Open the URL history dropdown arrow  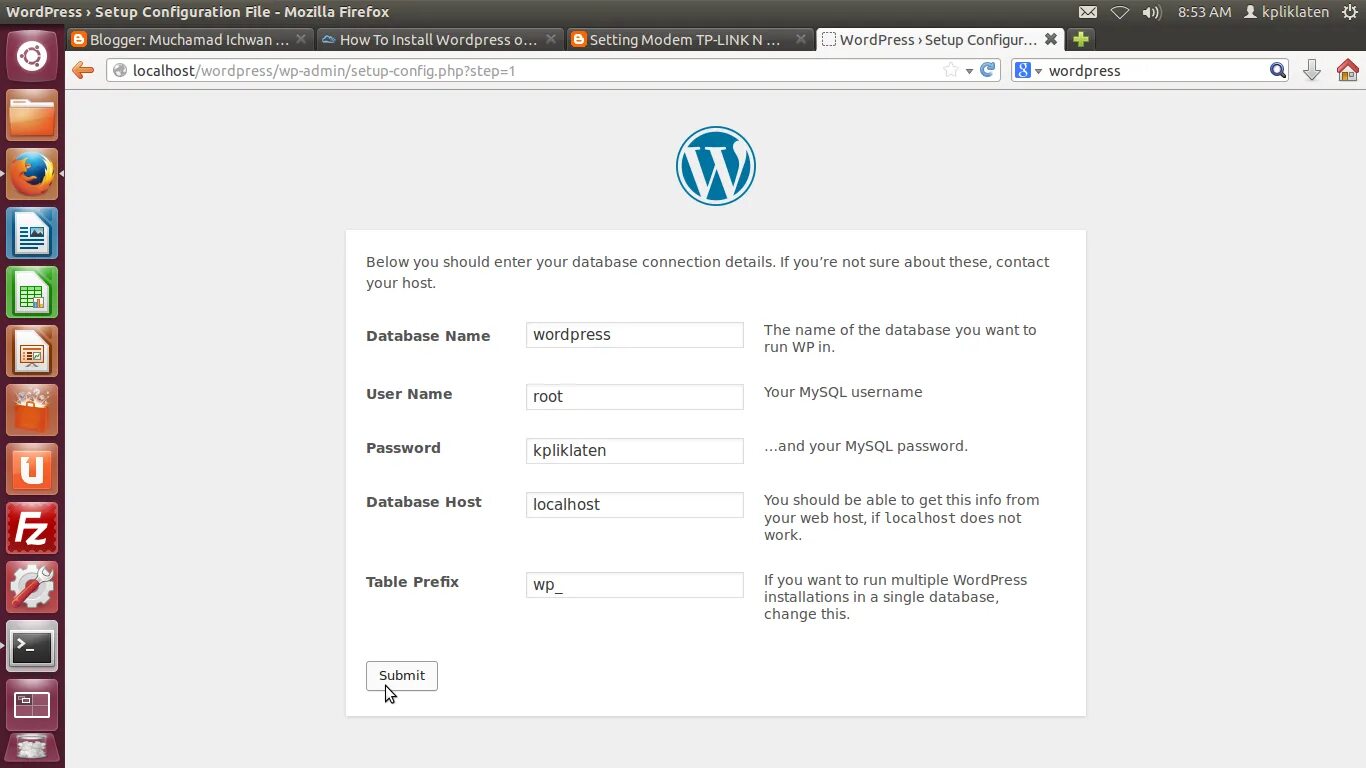(x=969, y=71)
